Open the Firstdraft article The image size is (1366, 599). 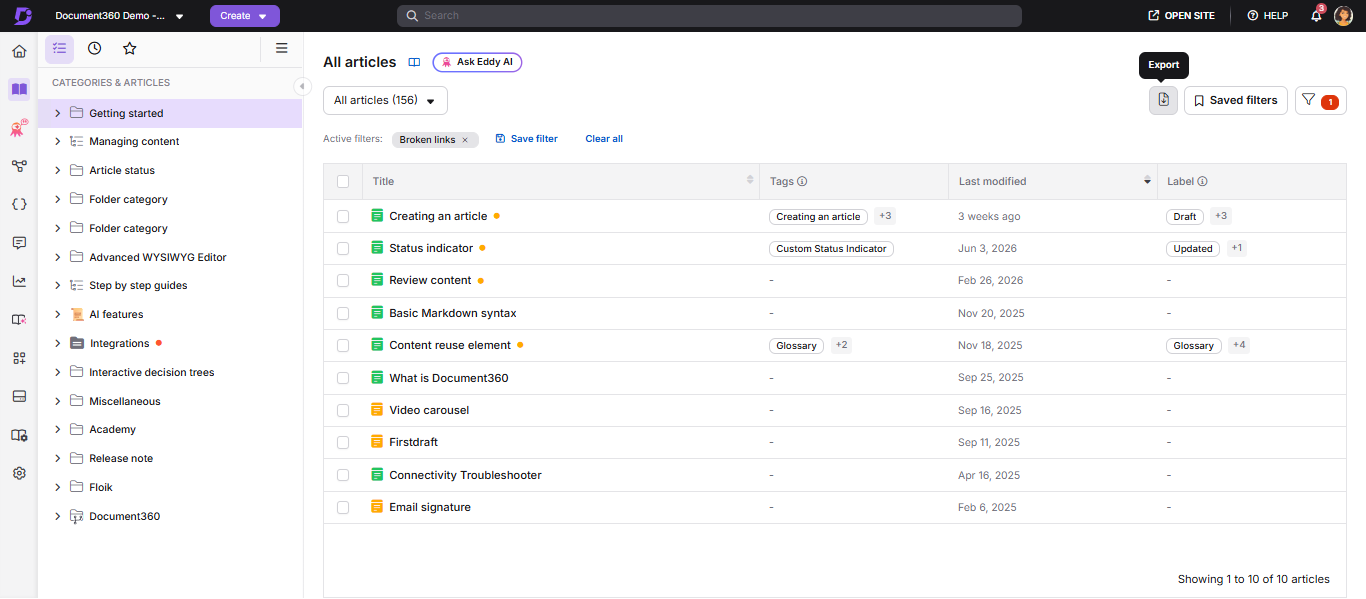(x=413, y=442)
